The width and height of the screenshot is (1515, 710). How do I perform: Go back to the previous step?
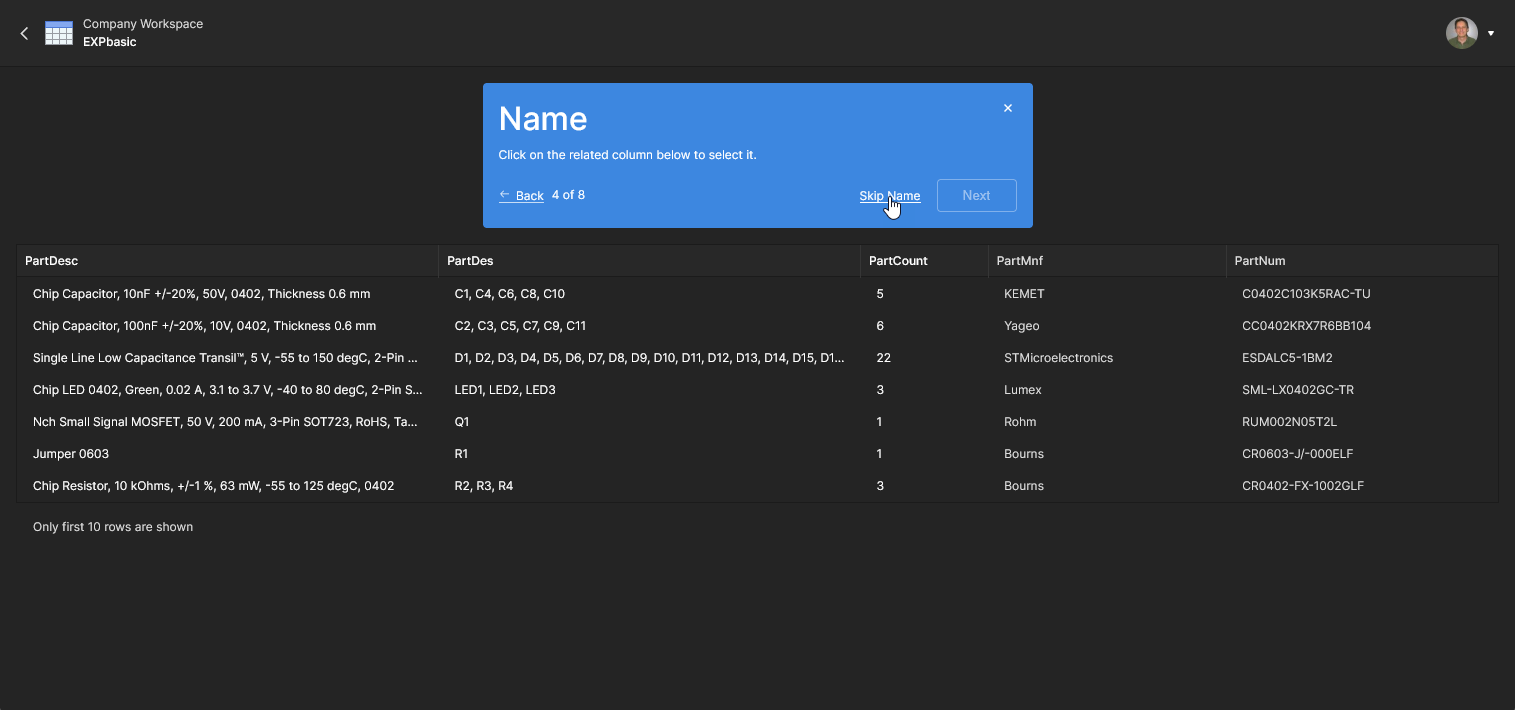(522, 195)
